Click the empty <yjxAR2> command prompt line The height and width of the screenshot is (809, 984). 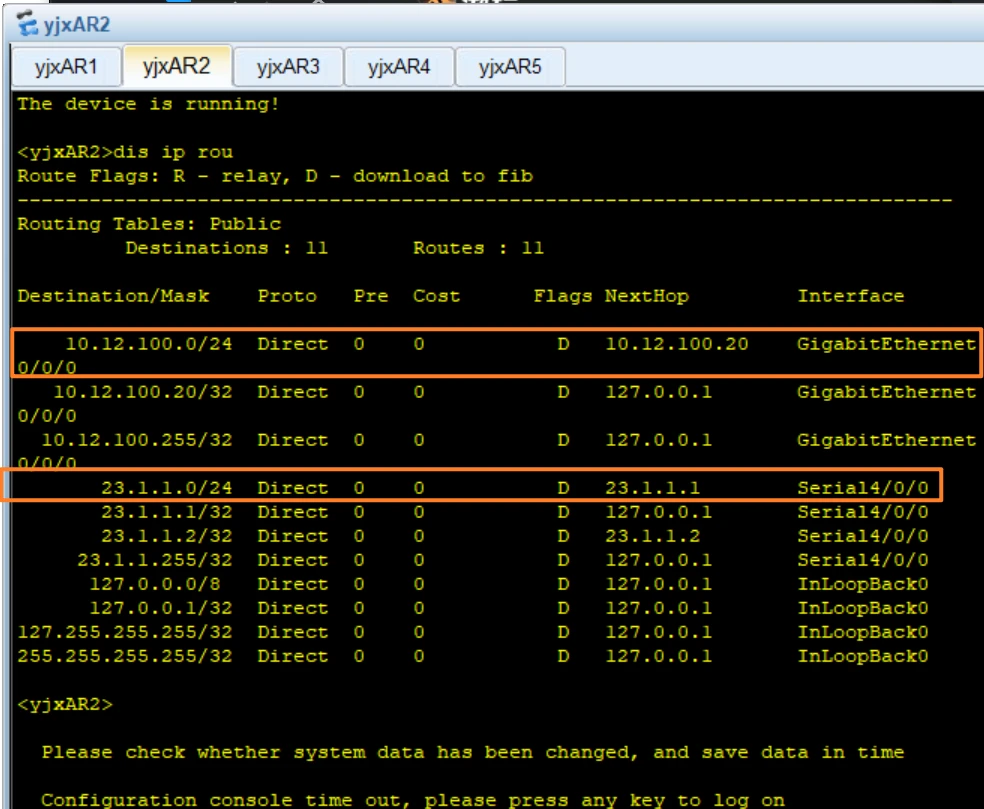coord(65,705)
